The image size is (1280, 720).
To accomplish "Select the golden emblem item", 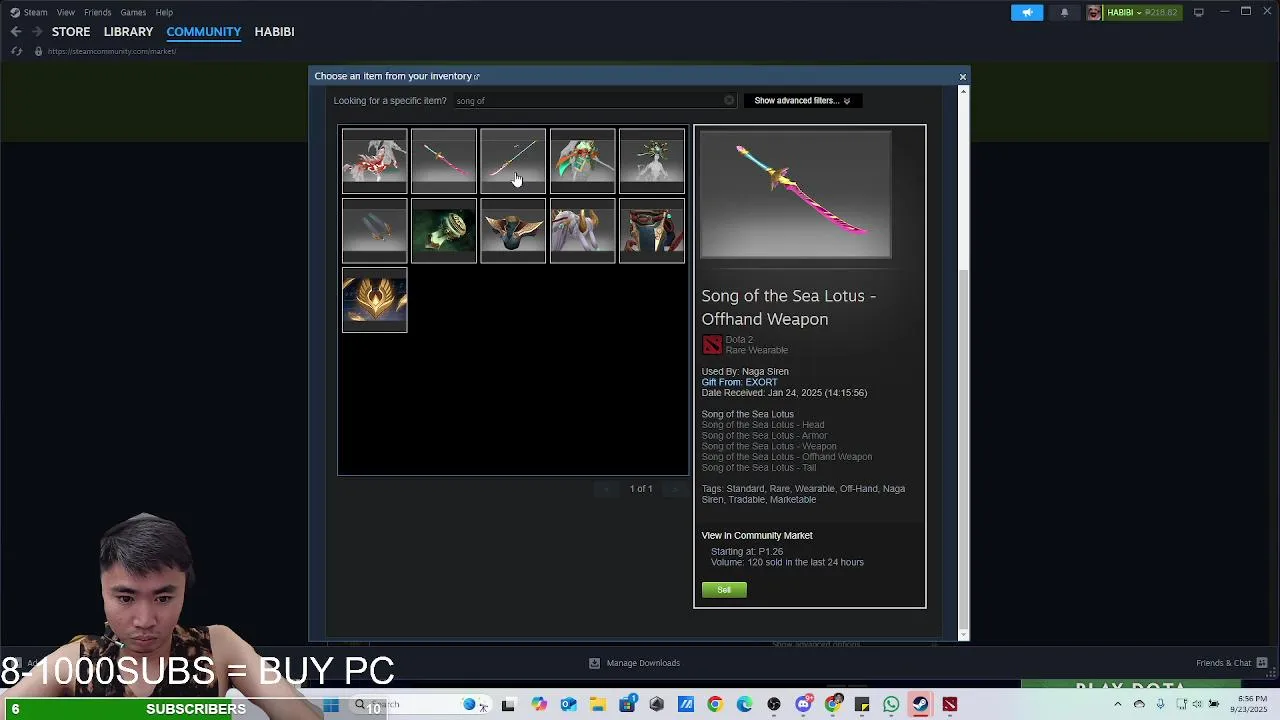I will click(x=375, y=300).
